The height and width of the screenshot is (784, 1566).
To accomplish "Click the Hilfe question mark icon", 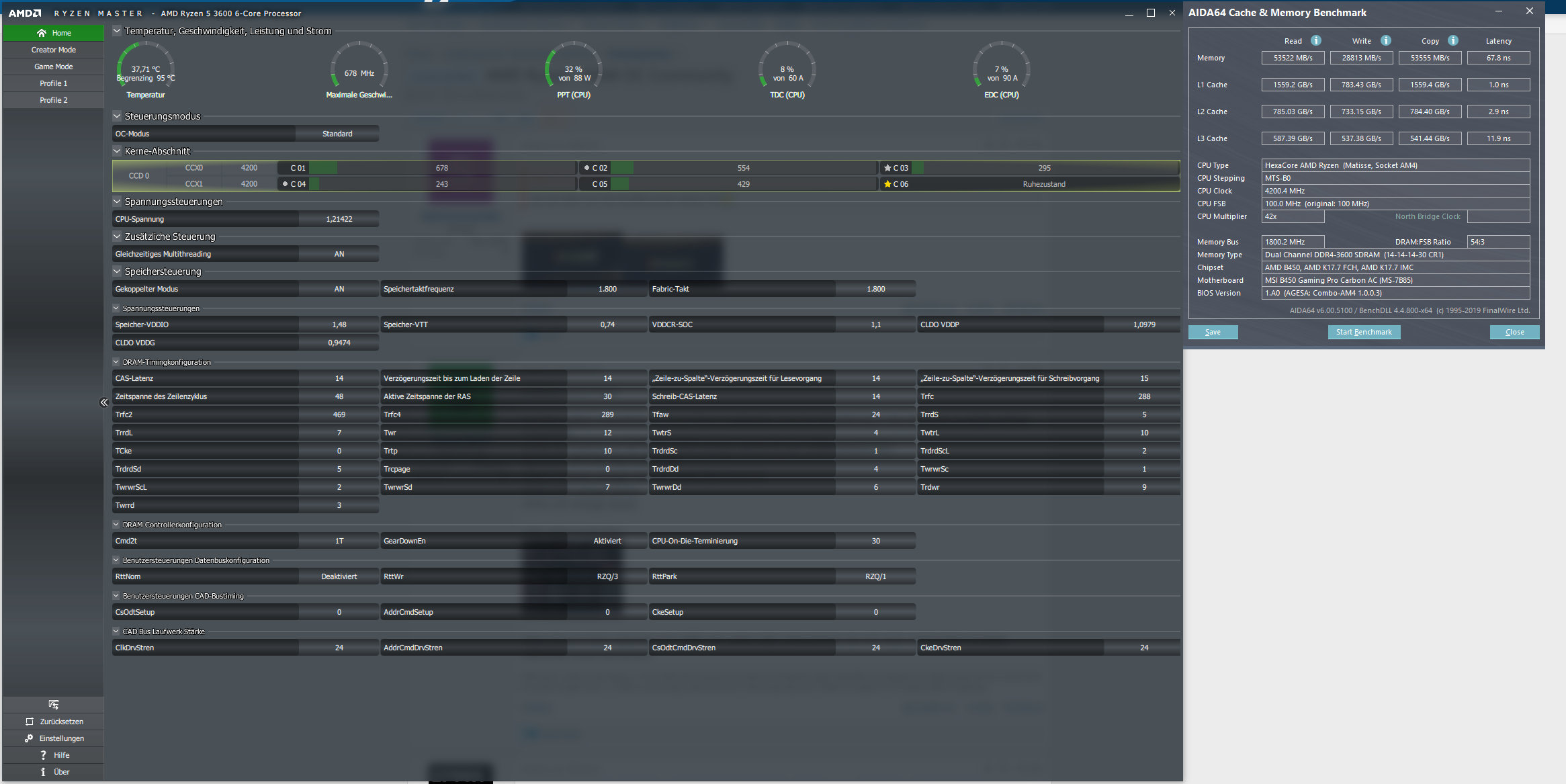I will point(44,755).
